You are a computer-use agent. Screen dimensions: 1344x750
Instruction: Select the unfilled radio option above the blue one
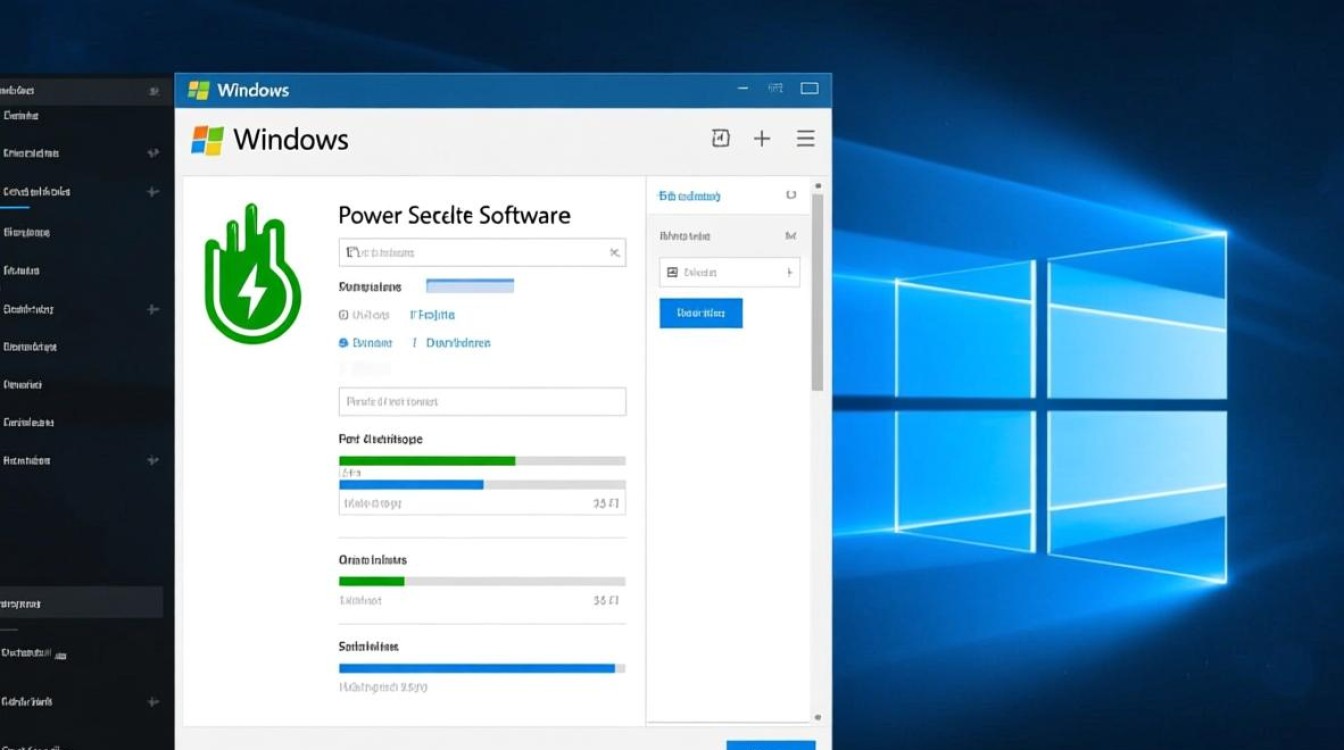343,315
